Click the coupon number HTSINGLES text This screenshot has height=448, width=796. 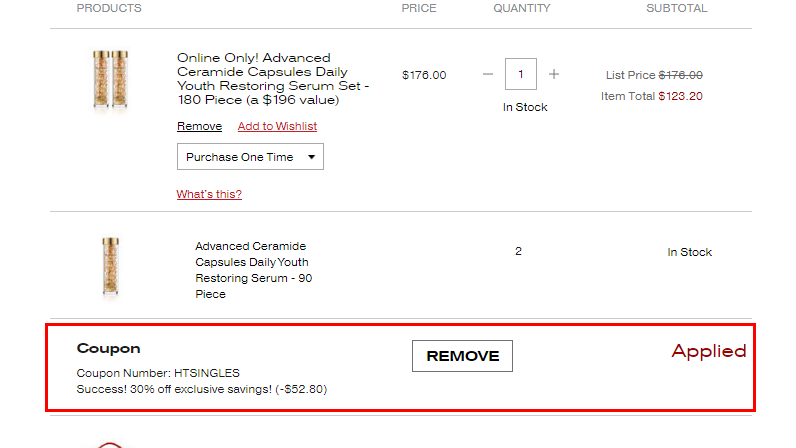158,373
